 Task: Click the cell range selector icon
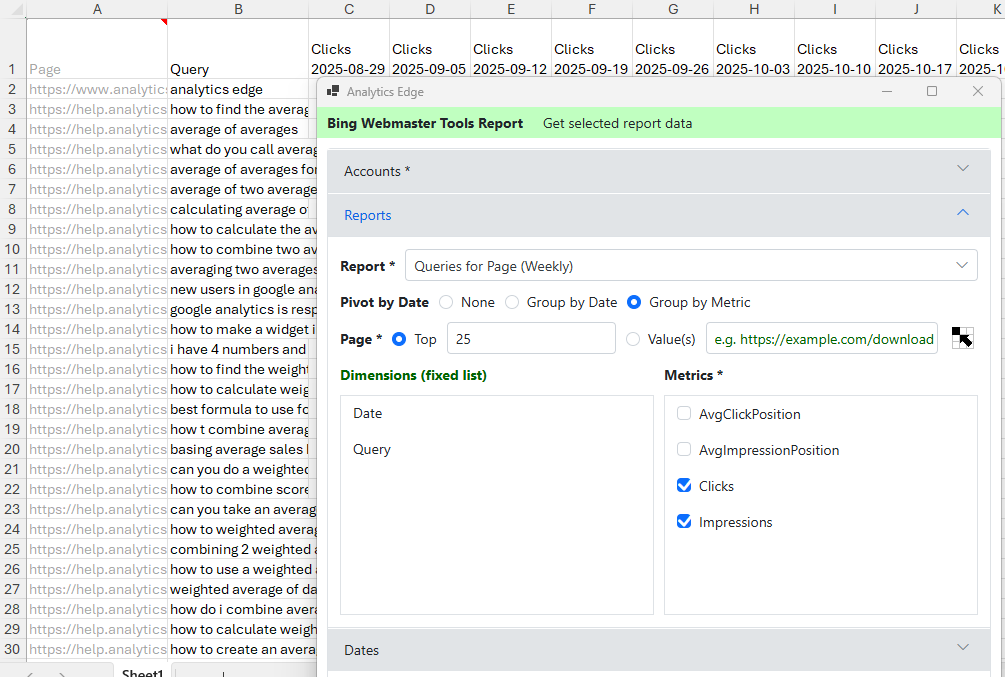pos(962,338)
